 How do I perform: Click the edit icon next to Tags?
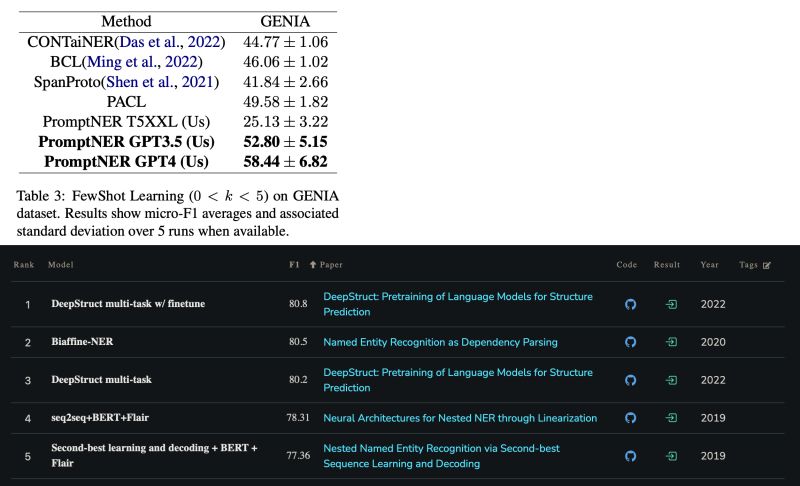(x=767, y=265)
